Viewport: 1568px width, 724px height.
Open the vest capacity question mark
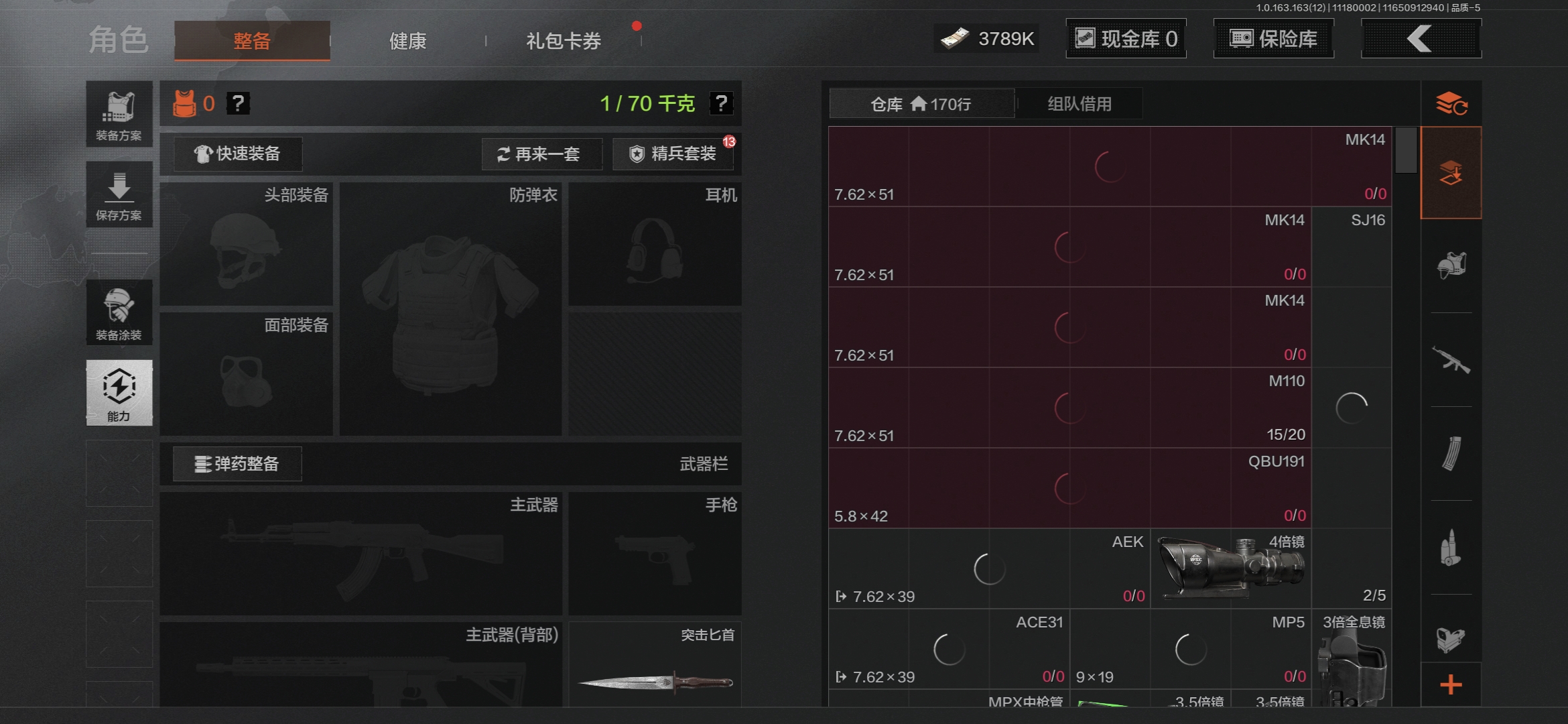pyautogui.click(x=239, y=104)
